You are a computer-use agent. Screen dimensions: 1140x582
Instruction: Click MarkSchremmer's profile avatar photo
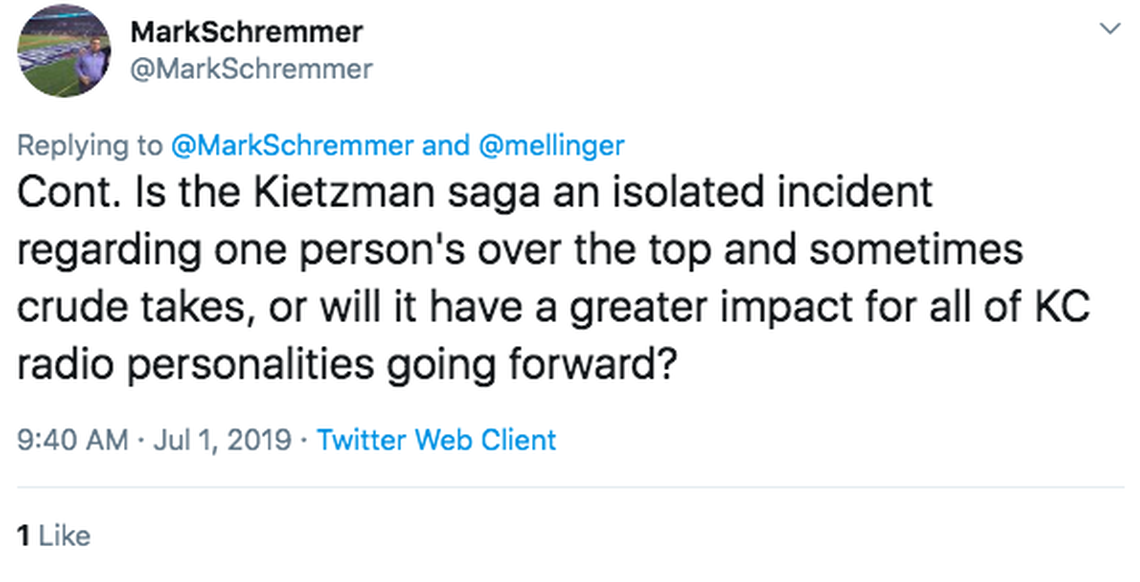tap(64, 51)
